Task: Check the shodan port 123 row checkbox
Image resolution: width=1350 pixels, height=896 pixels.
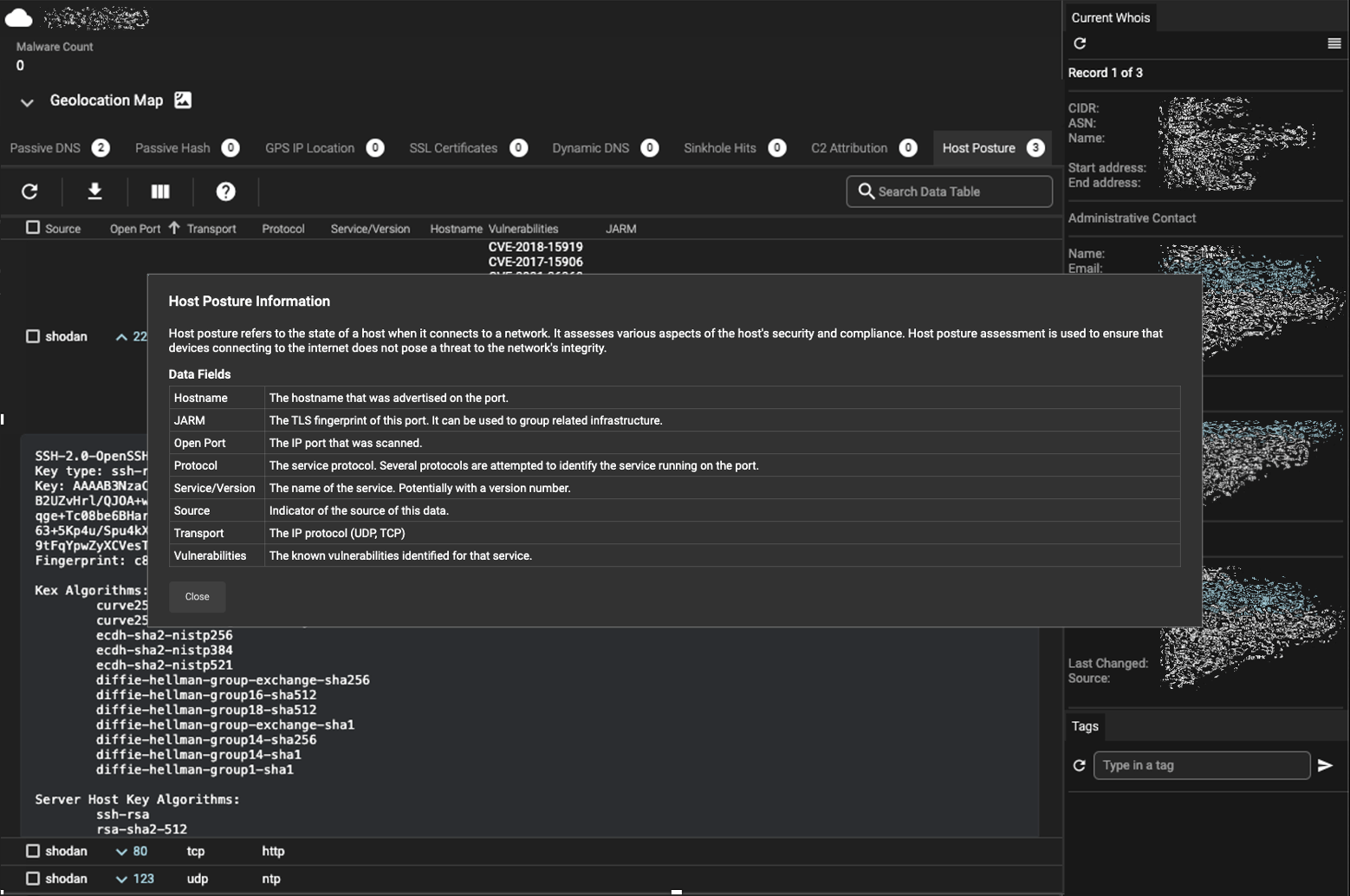Action: point(33,879)
